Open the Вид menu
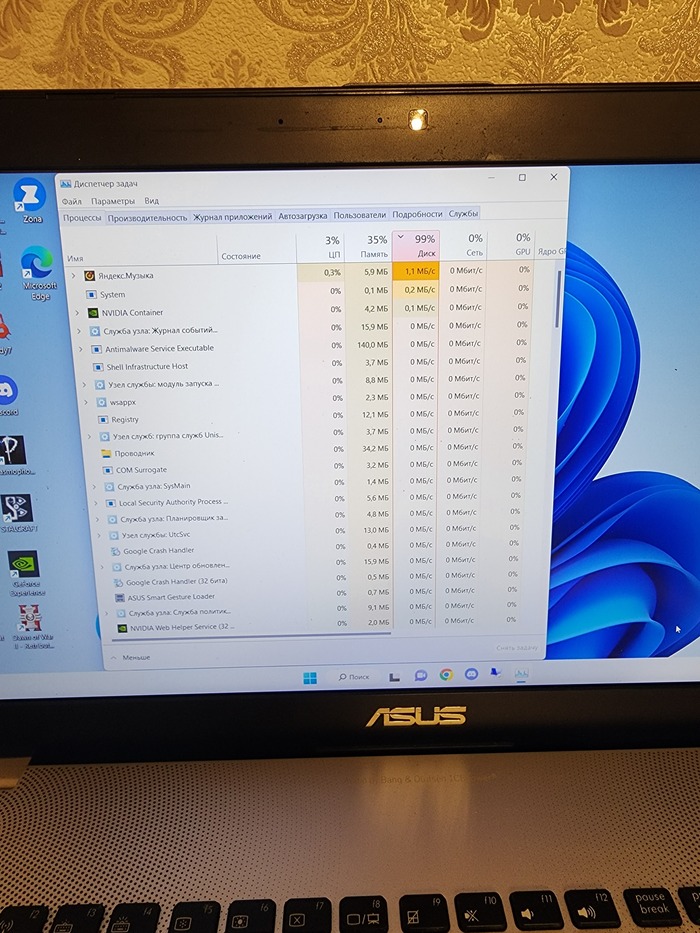The height and width of the screenshot is (933, 700). pos(152,201)
